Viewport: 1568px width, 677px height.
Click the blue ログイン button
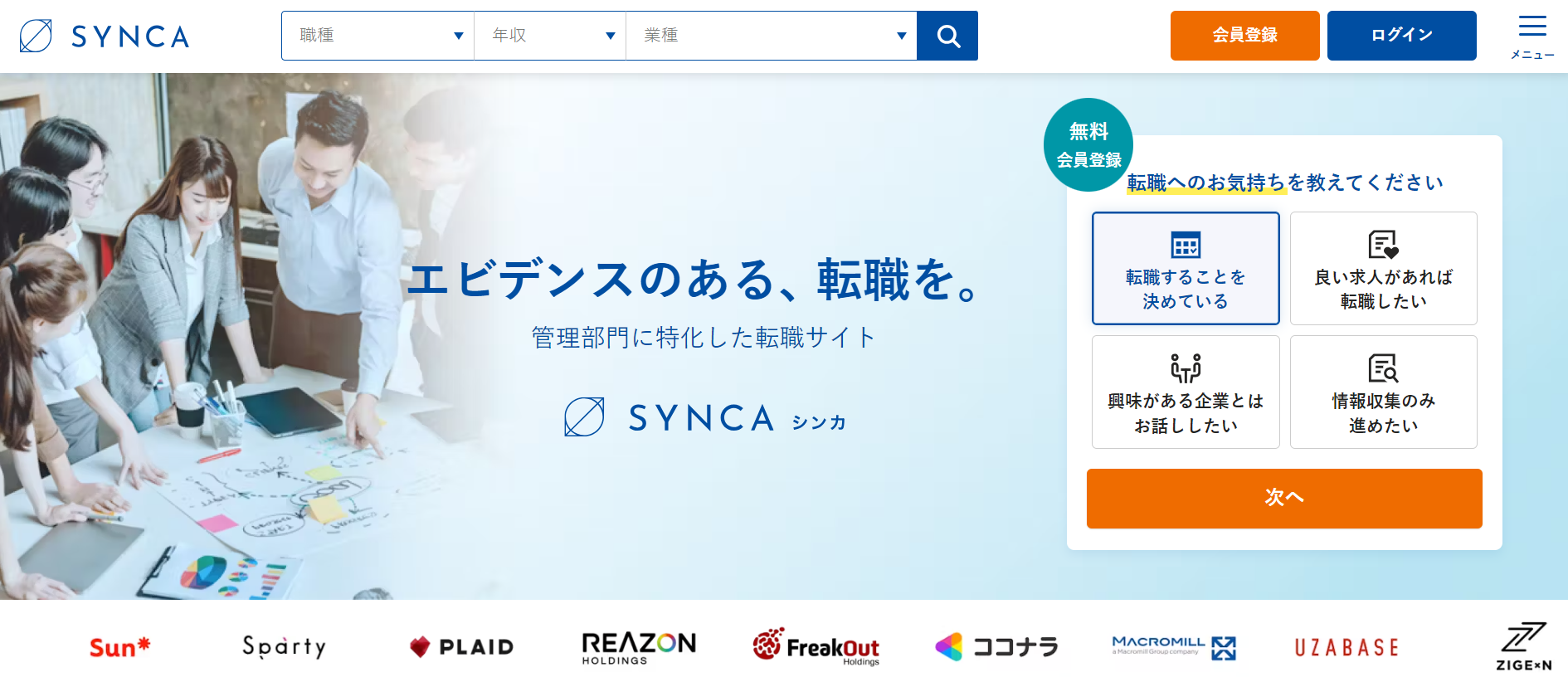[1401, 36]
